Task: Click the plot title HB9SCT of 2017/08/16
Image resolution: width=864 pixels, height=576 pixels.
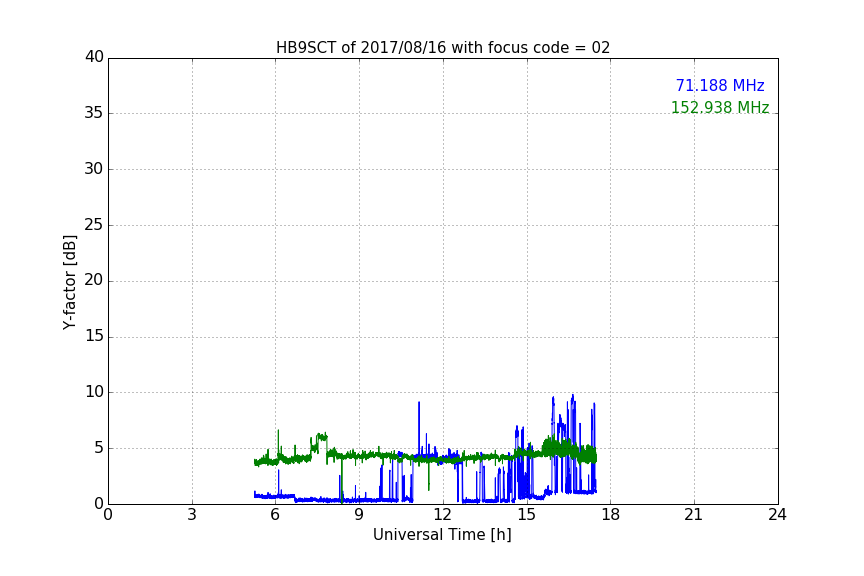Action: click(443, 48)
